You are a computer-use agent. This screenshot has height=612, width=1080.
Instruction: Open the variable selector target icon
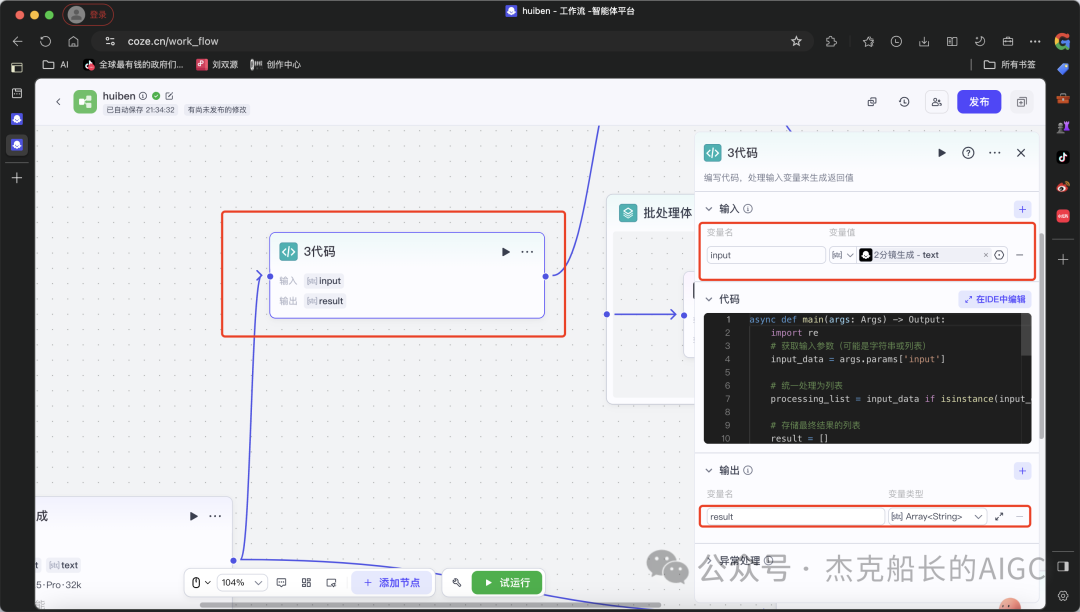coord(999,255)
